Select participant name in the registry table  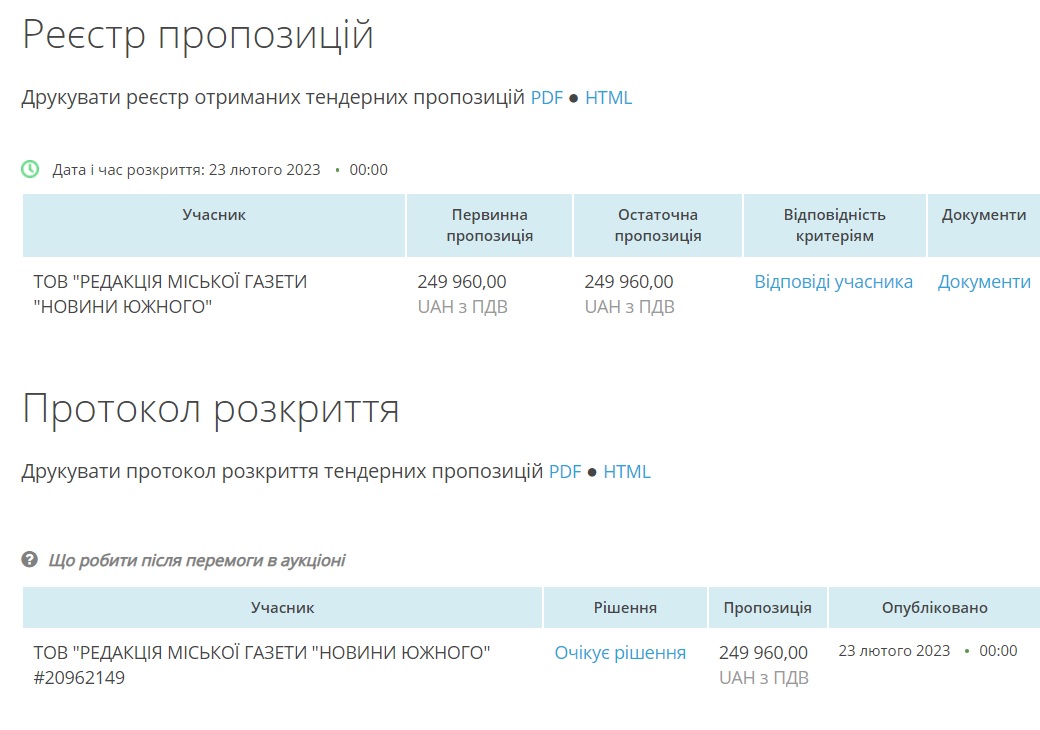click(170, 294)
